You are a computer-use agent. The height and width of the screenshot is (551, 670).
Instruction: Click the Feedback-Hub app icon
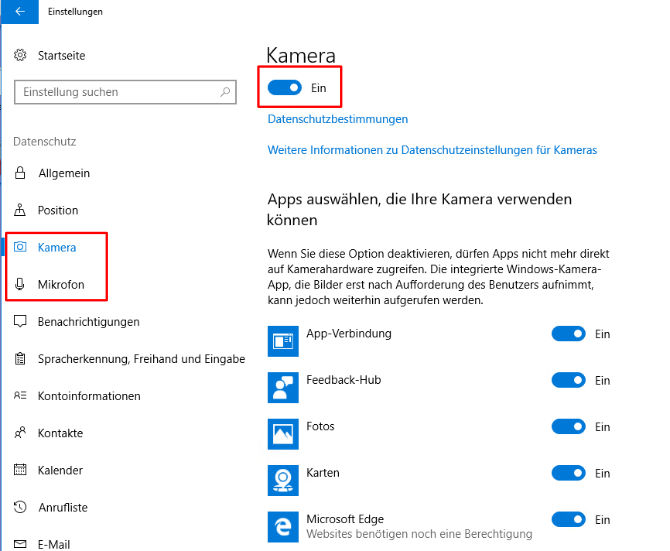283,387
